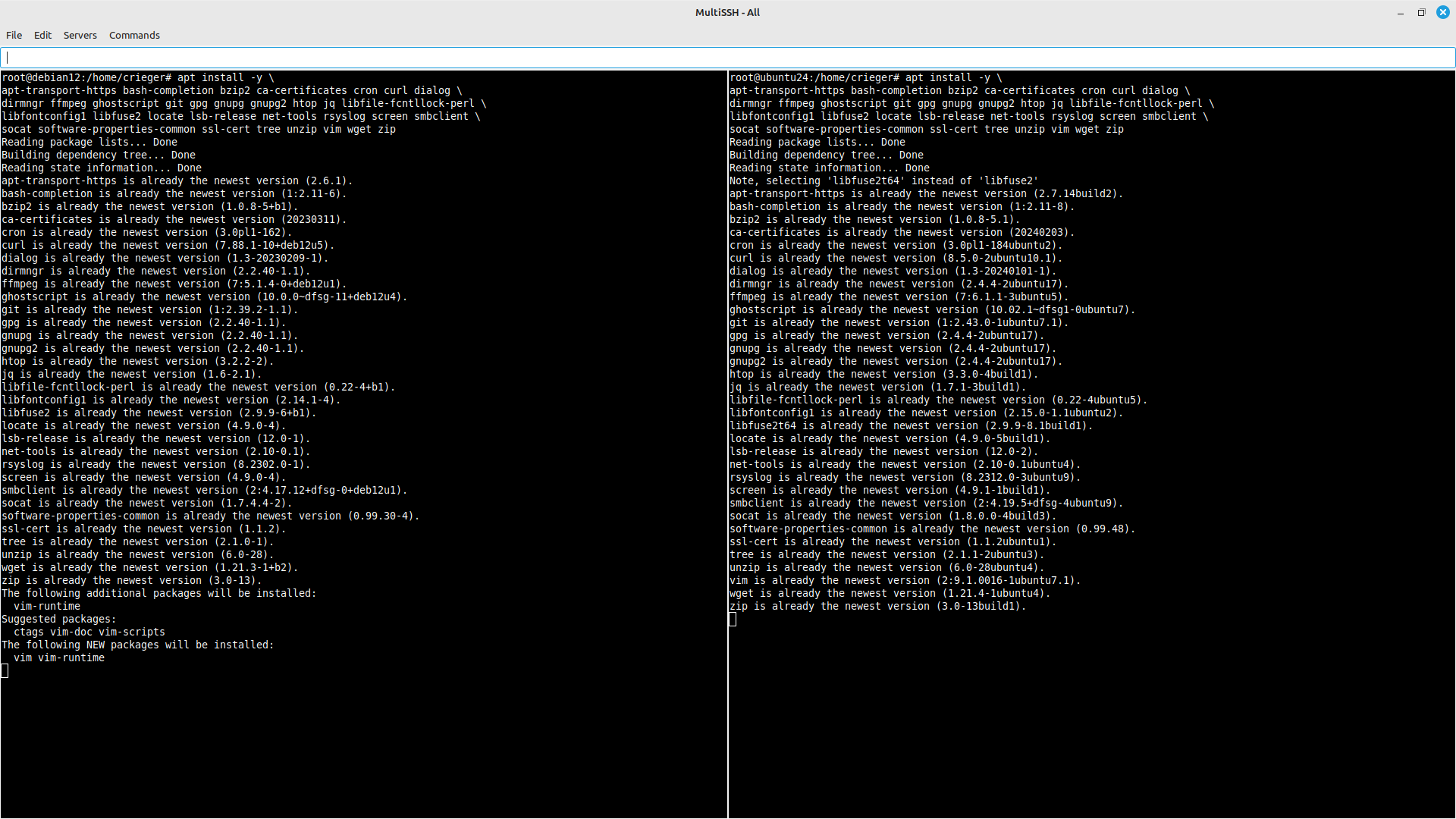Image resolution: width=1456 pixels, height=819 pixels.
Task: Click wget 1.21.4-1ubuntu4 line in ubuntu24
Action: (x=890, y=593)
